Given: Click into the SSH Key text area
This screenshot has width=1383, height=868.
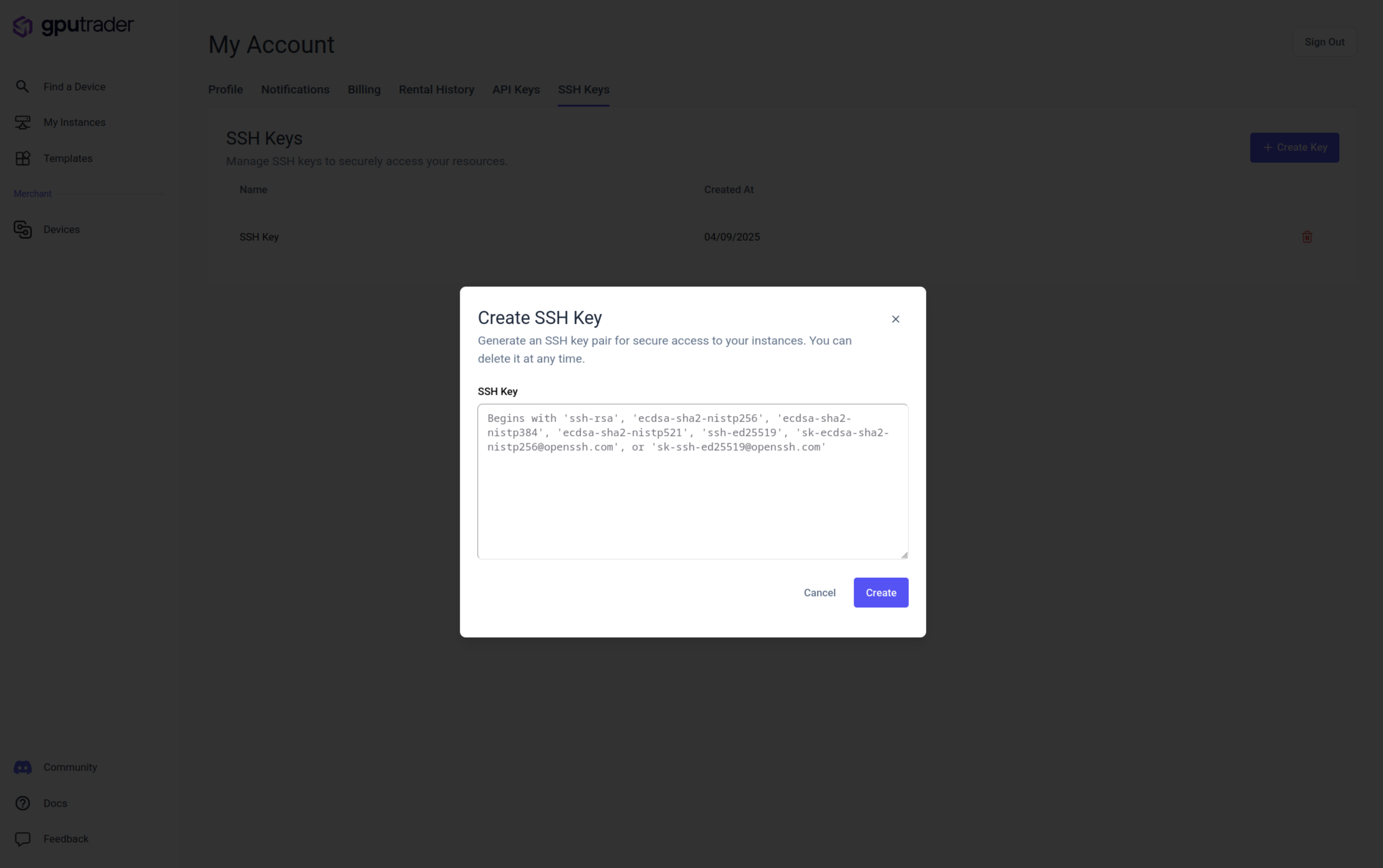Looking at the screenshot, I should [692, 494].
